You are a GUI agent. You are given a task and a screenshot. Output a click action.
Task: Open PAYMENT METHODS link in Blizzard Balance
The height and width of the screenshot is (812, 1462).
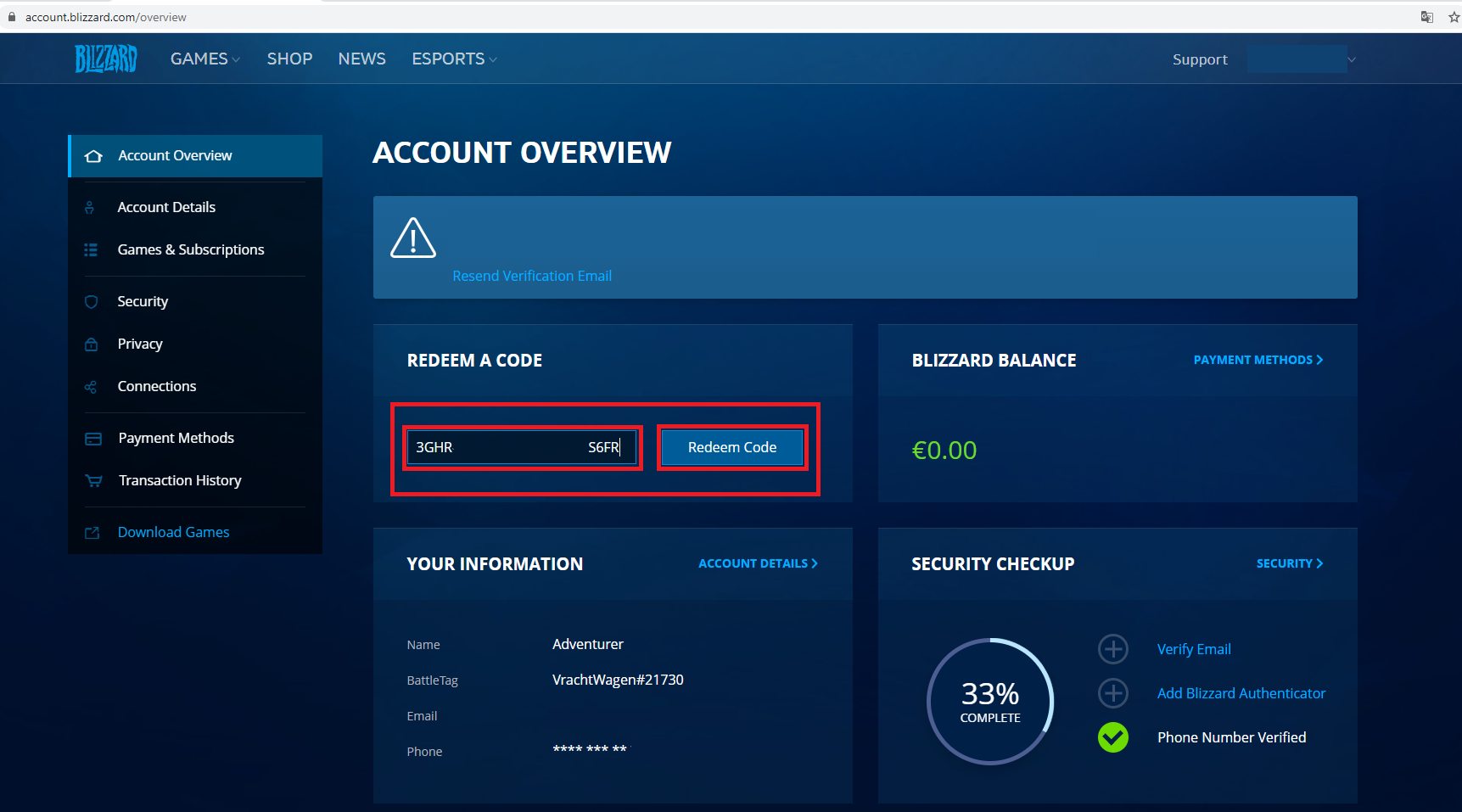[x=1258, y=360]
